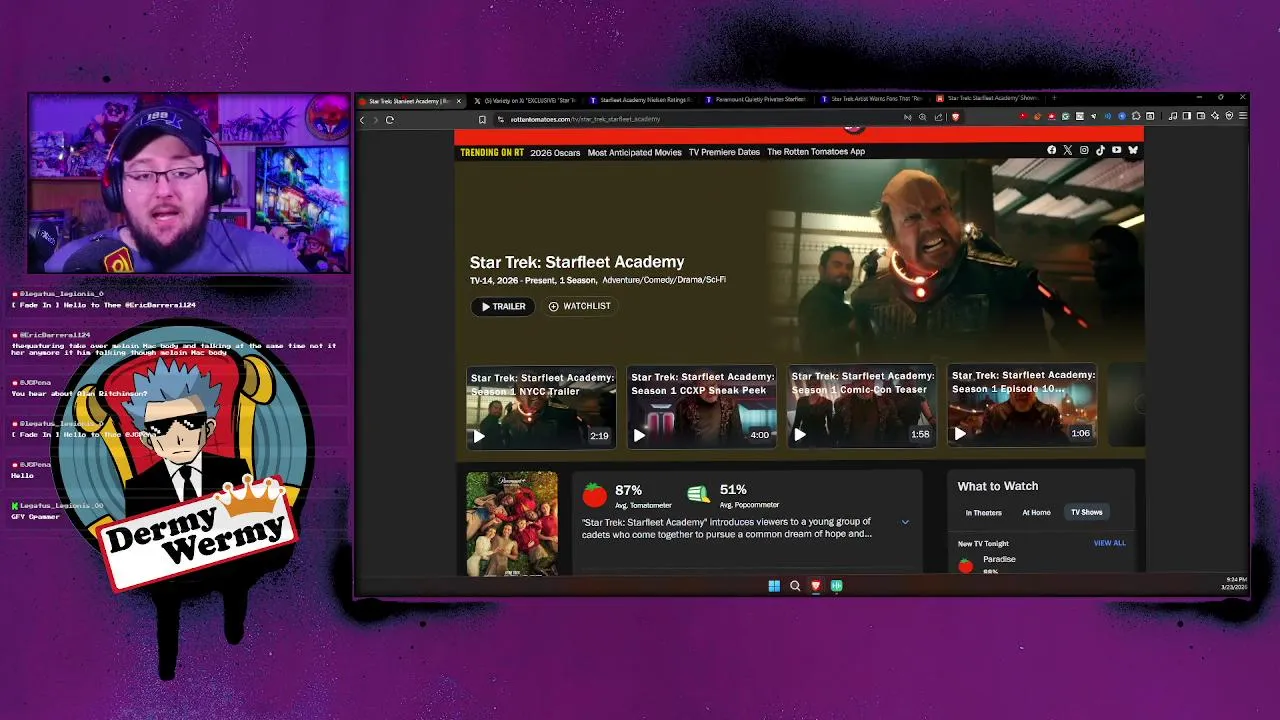
Task: Open a new browser tab
Action: 1053,98
